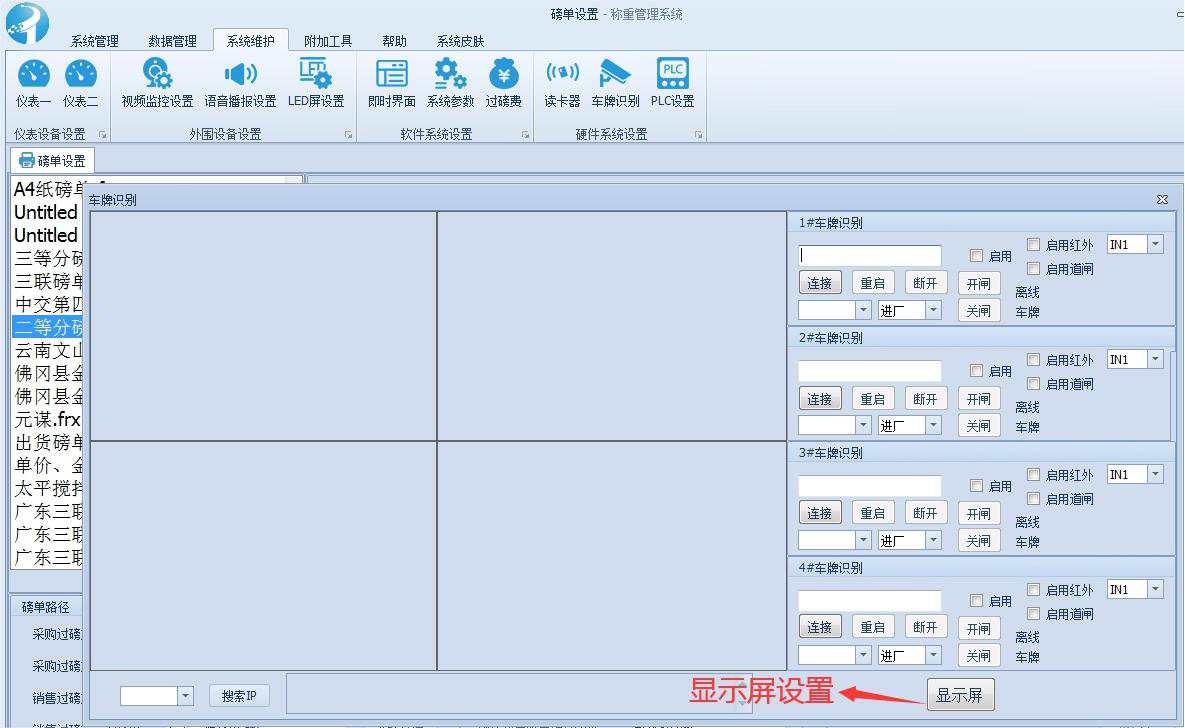This screenshot has width=1185, height=728.
Task: Open LED屏设置 screen settings
Action: tap(316, 82)
